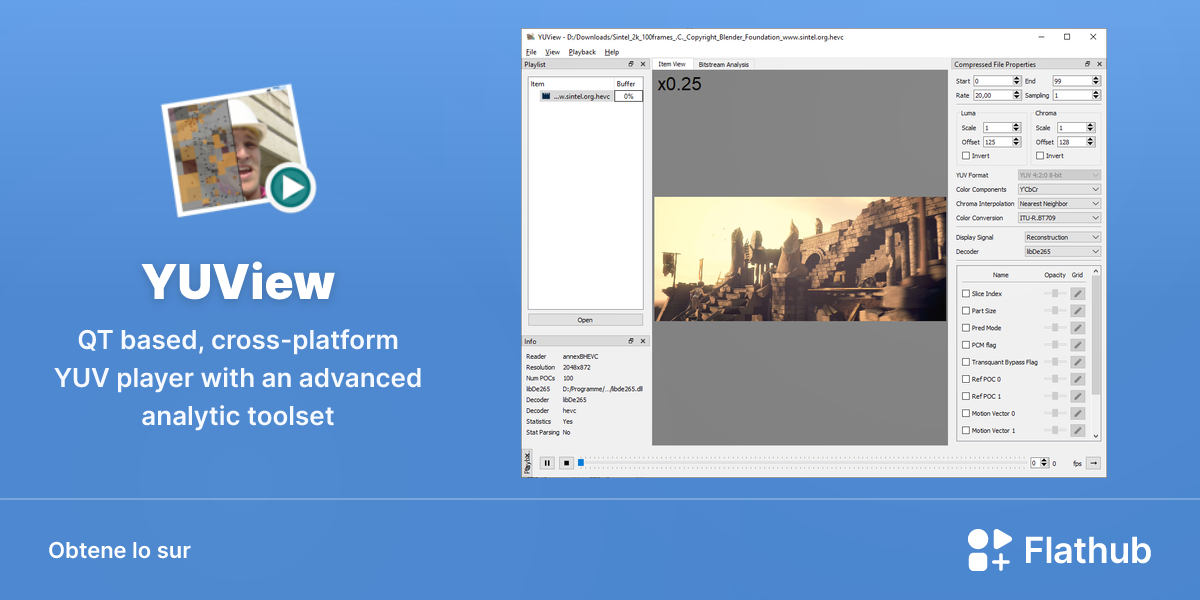Enable the Slice Index statistics checkbox
The image size is (1200, 600).
tap(966, 294)
